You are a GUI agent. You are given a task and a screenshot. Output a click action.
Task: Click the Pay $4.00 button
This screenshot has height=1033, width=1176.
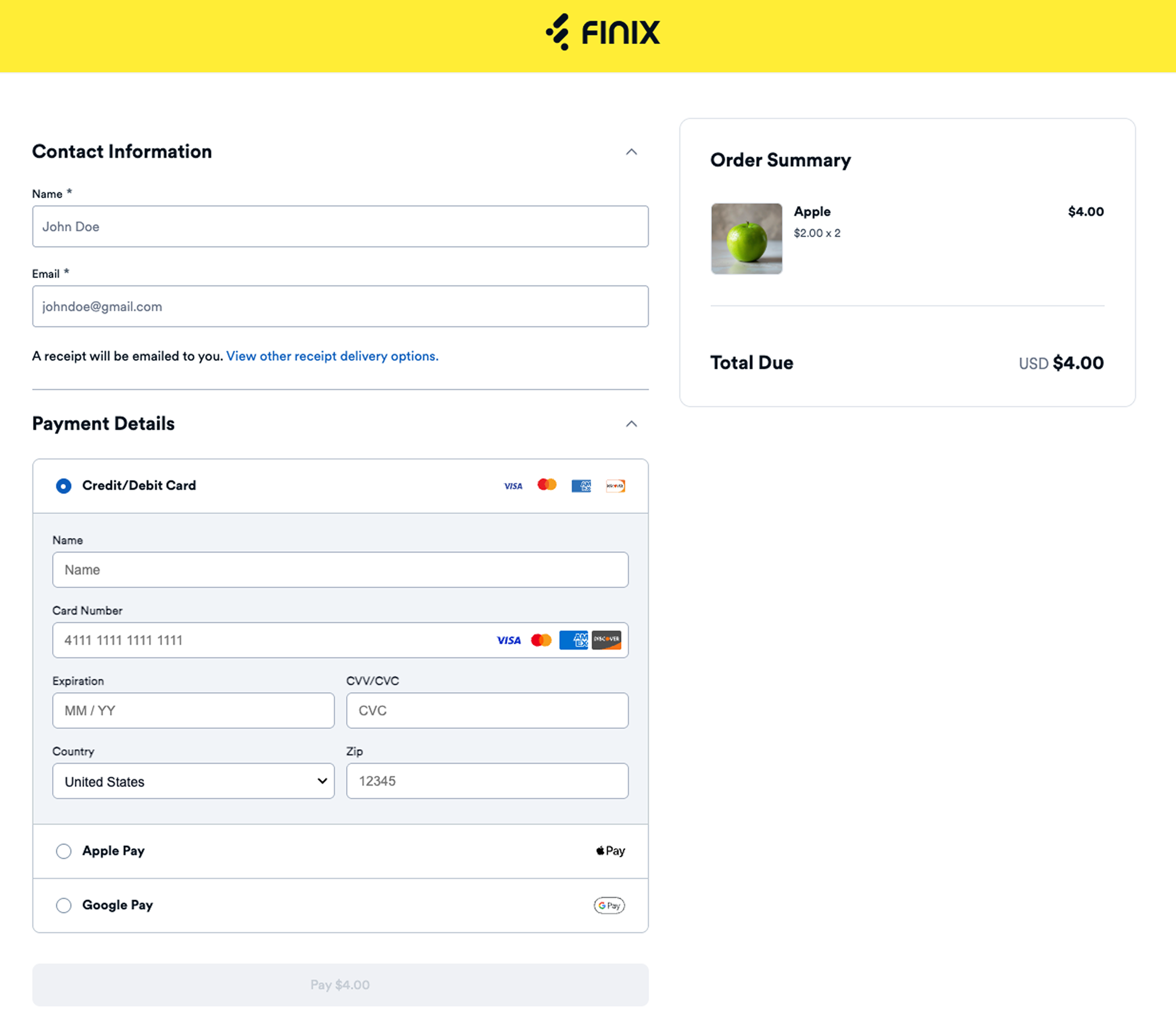pos(340,984)
